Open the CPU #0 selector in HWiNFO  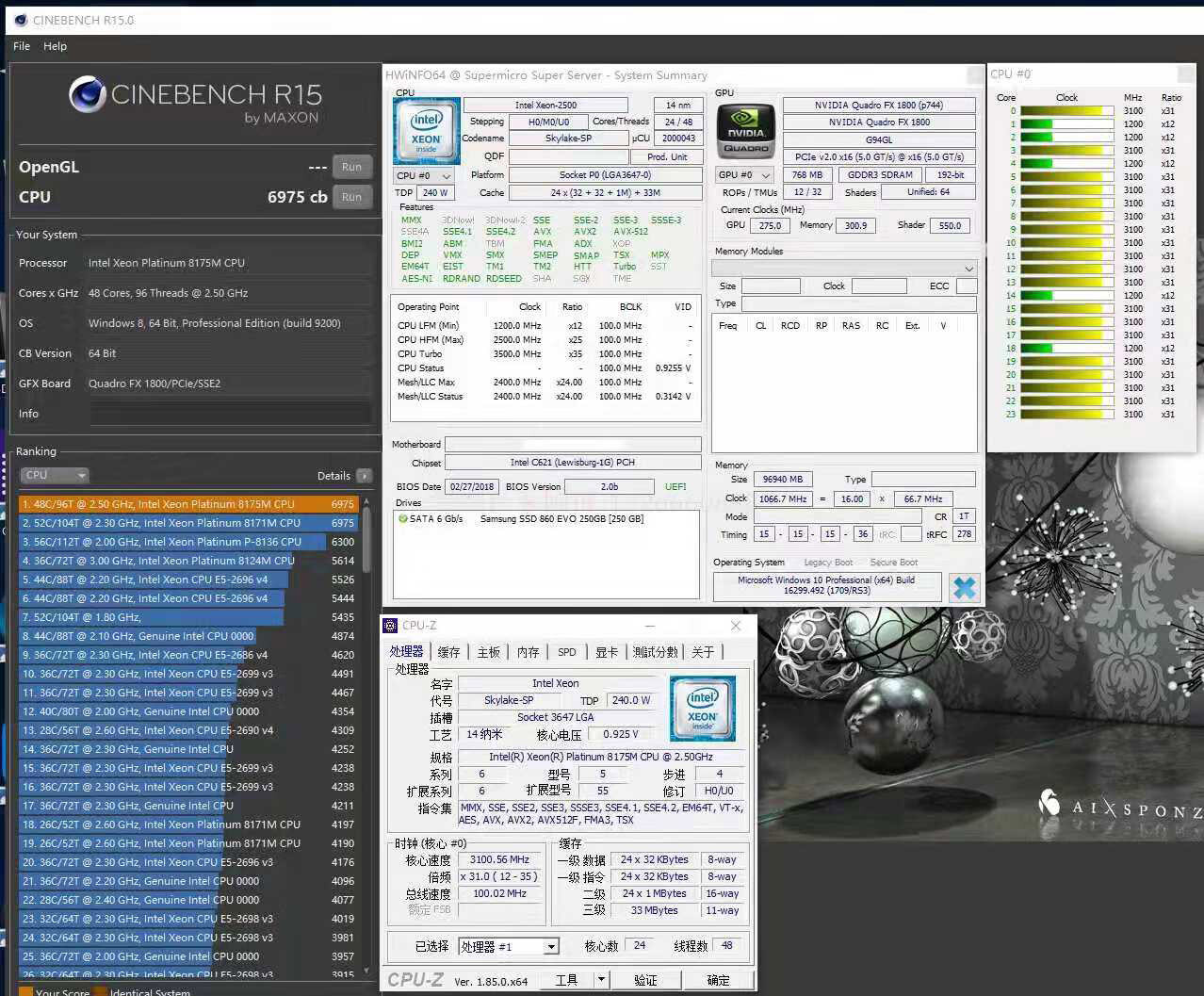(423, 175)
